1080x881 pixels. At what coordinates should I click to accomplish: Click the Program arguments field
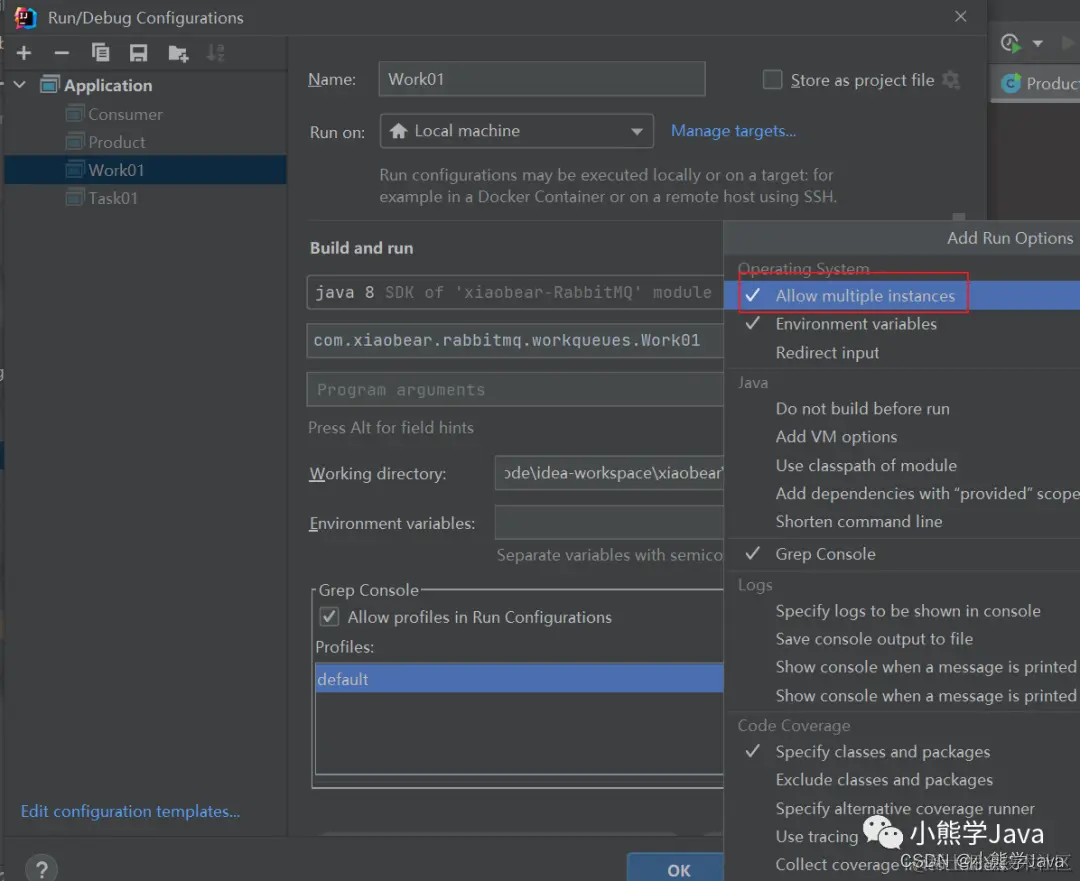click(515, 390)
